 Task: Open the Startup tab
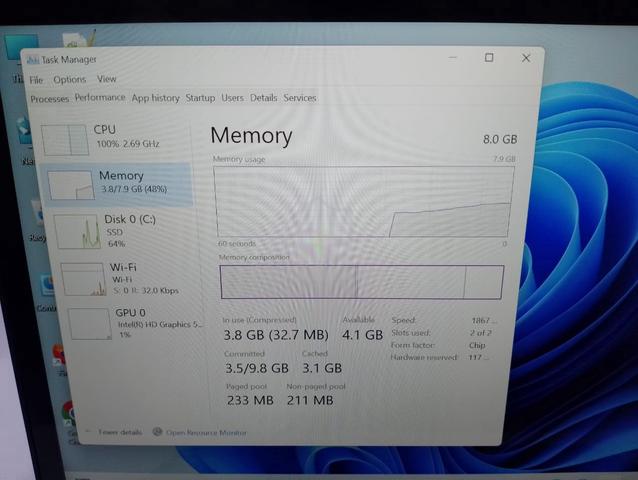pyautogui.click(x=200, y=98)
